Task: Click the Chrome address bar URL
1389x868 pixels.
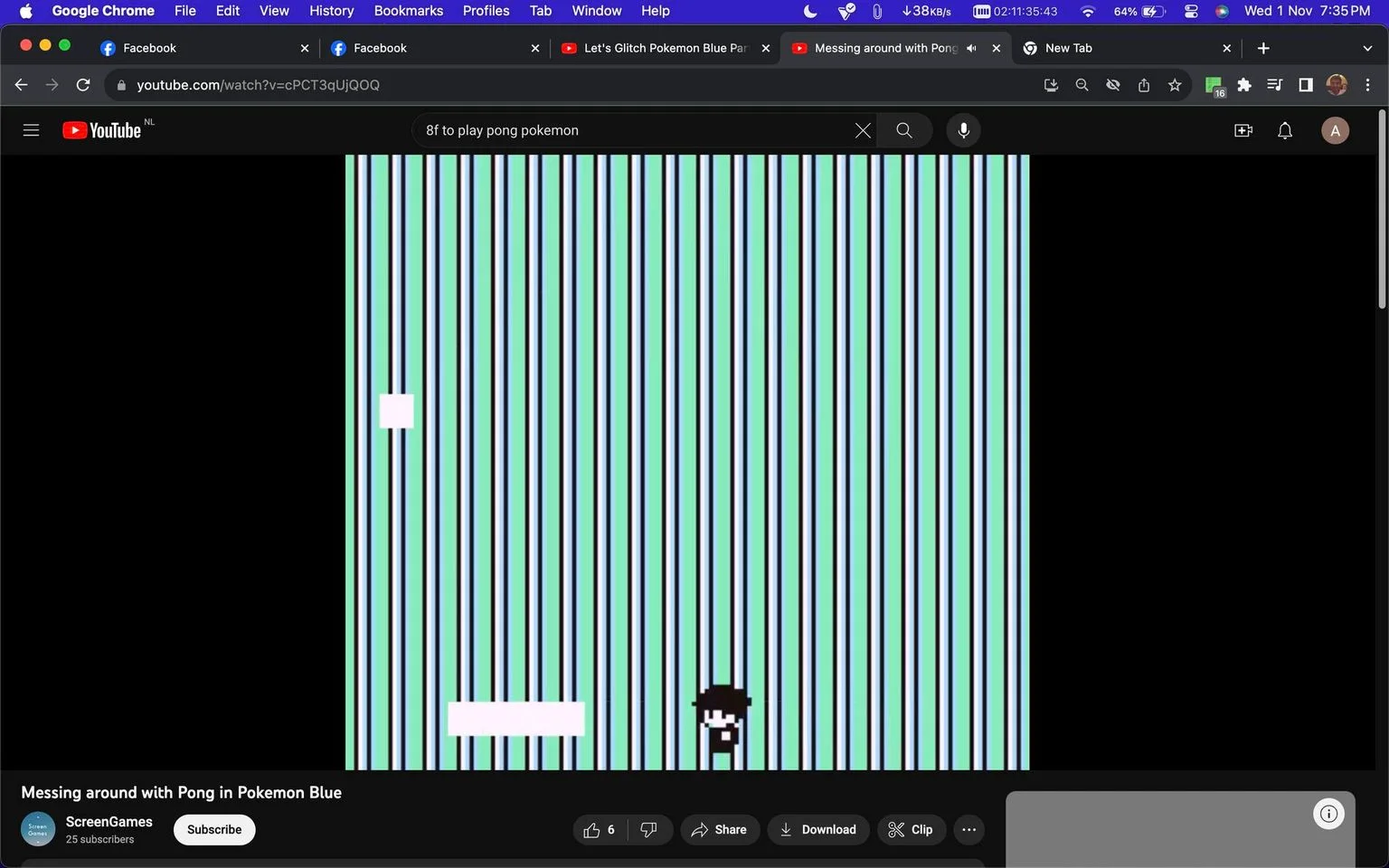Action: (x=258, y=85)
